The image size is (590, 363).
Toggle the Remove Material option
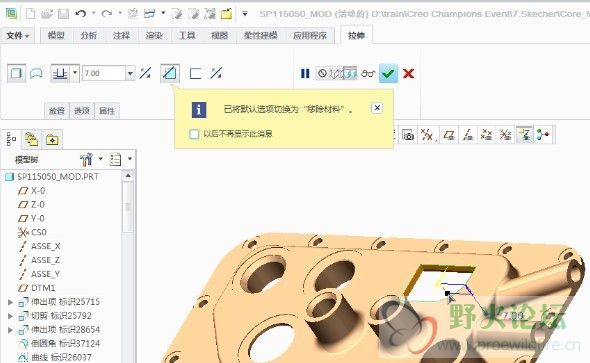(170, 73)
